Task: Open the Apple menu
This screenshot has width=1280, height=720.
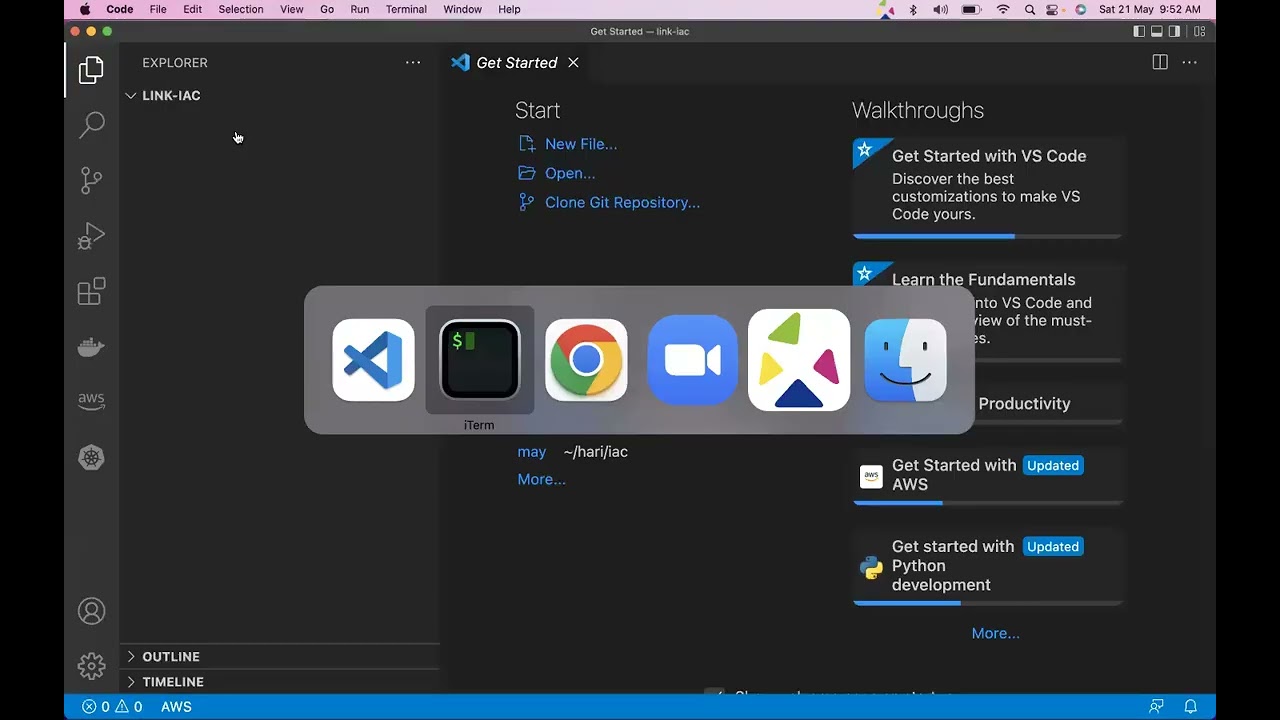Action: pyautogui.click(x=84, y=9)
